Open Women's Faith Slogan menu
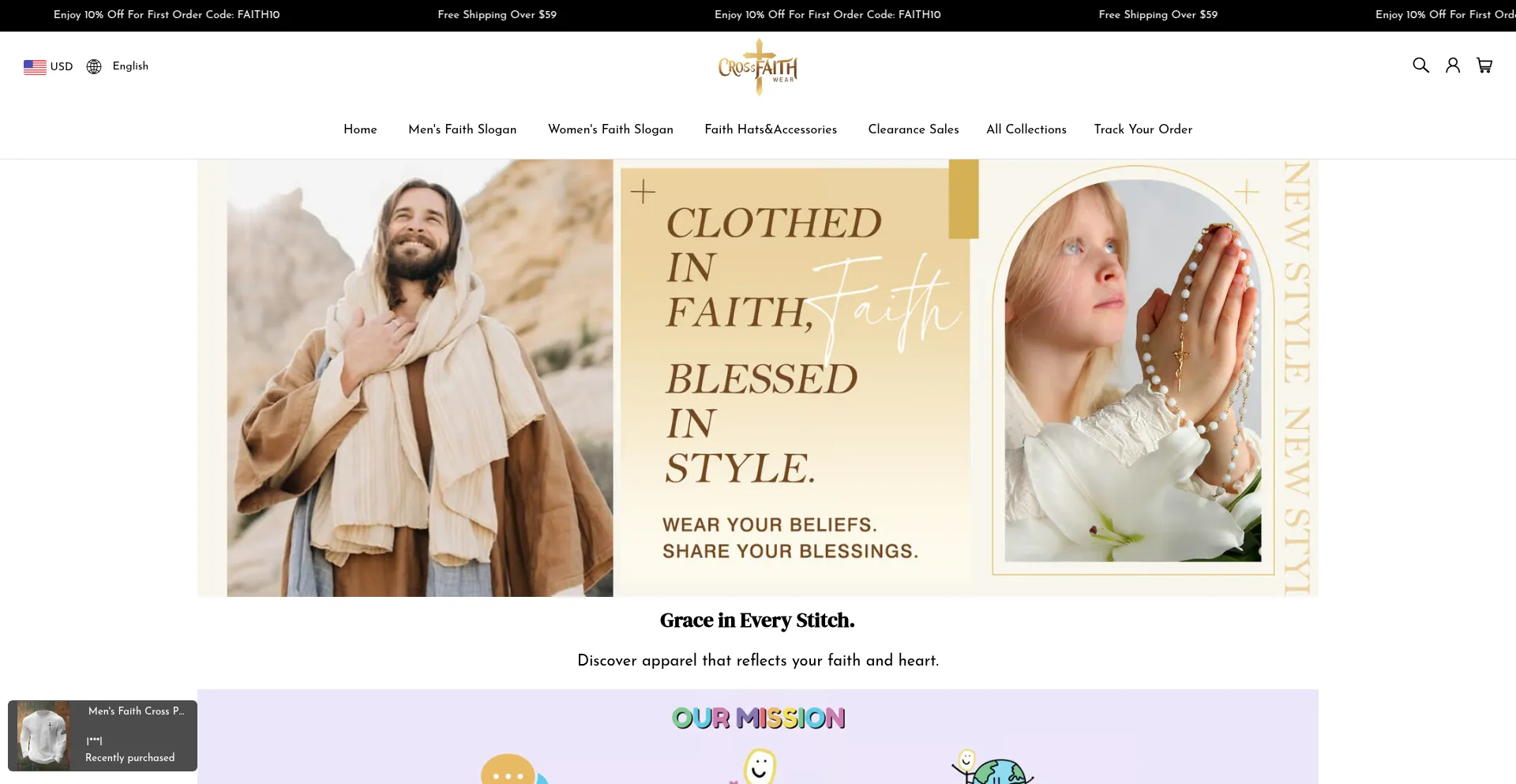The height and width of the screenshot is (784, 1516). [610, 129]
